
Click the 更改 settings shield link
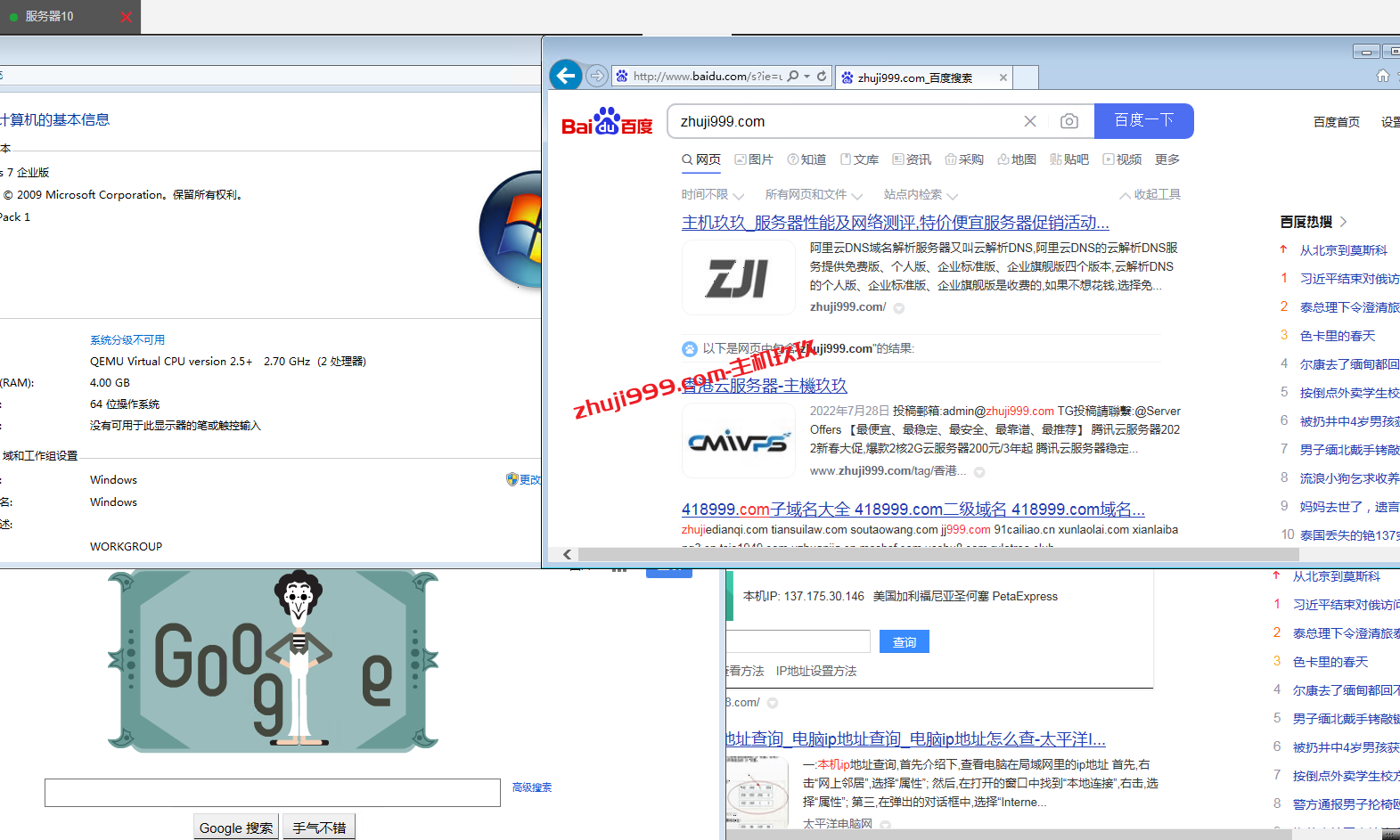click(524, 479)
